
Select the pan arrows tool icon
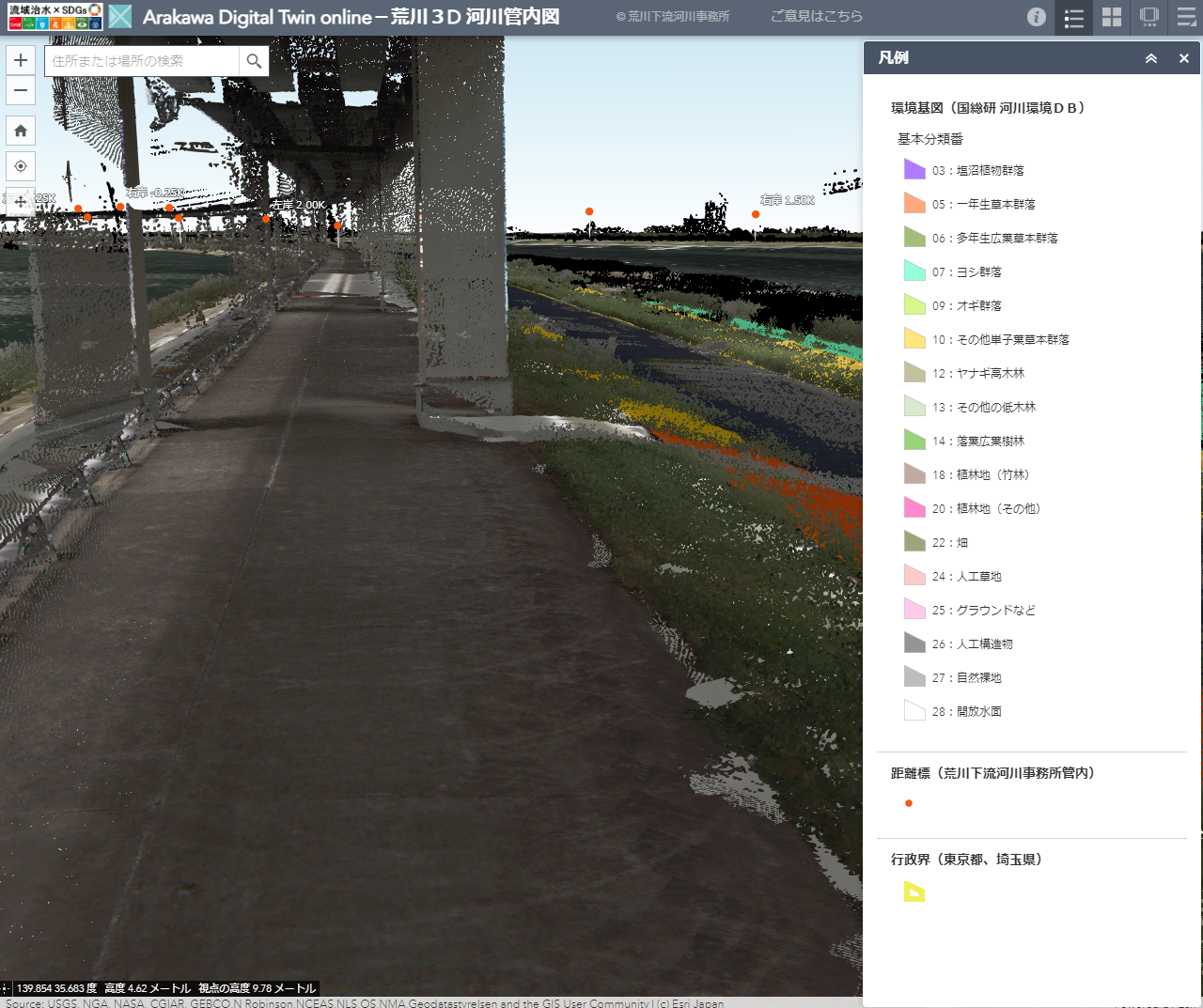(20, 202)
